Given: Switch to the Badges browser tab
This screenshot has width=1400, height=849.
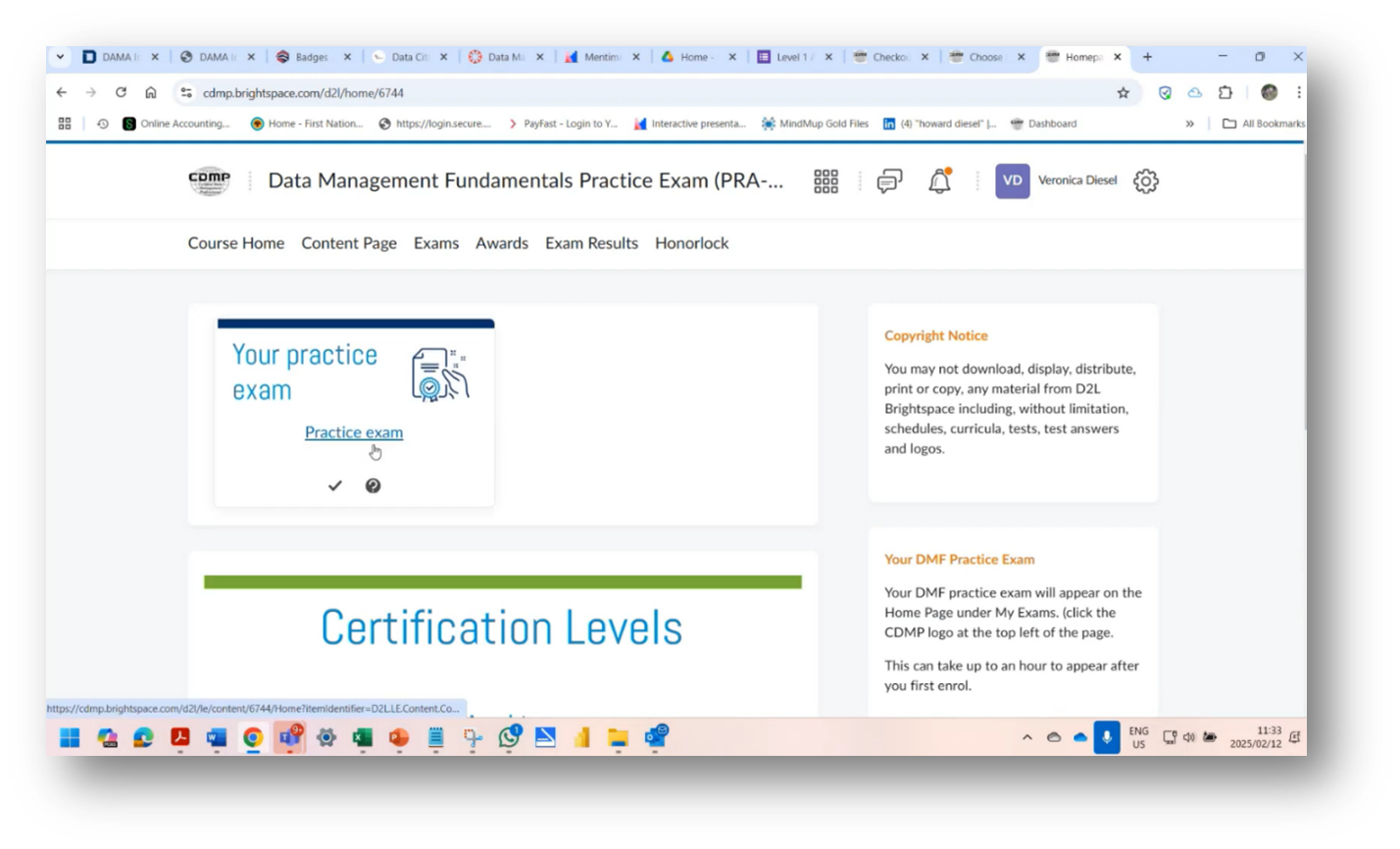Looking at the screenshot, I should click(x=312, y=57).
